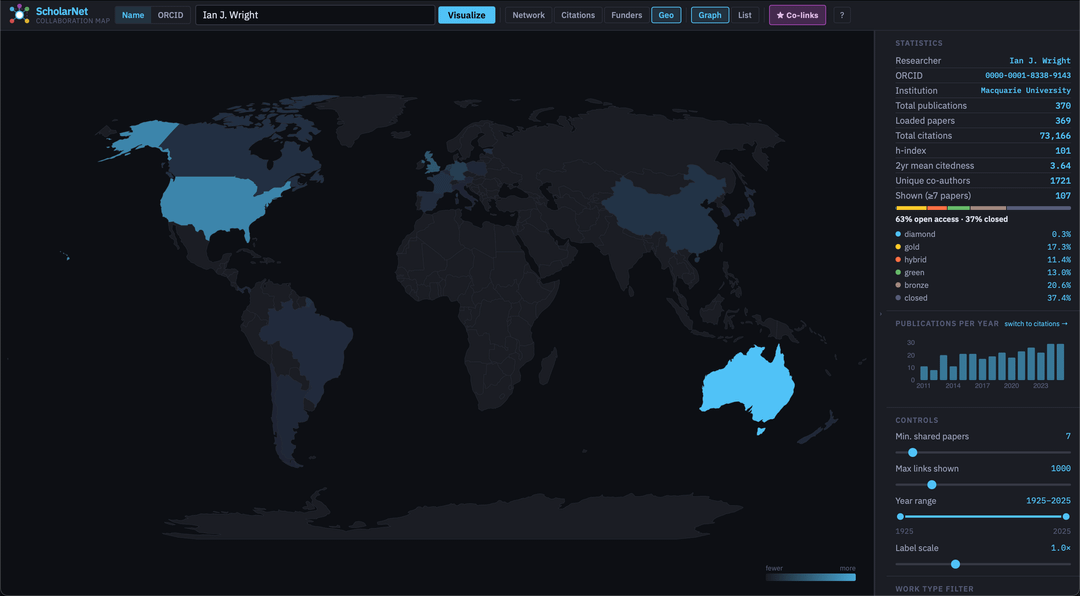
Task: Click the Min. shared papers slider handle
Action: [912, 453]
